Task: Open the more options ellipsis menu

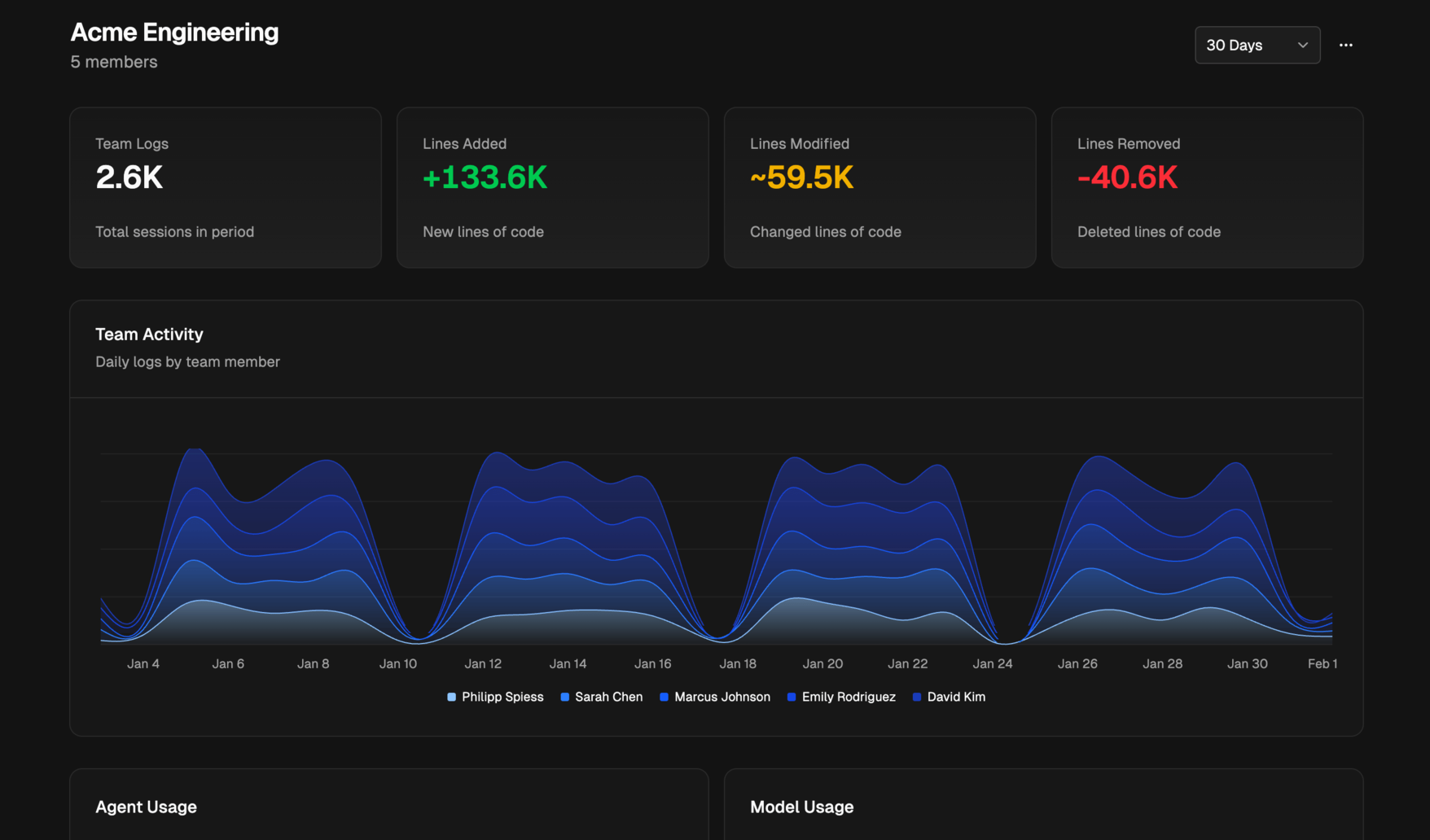Action: pyautogui.click(x=1345, y=45)
